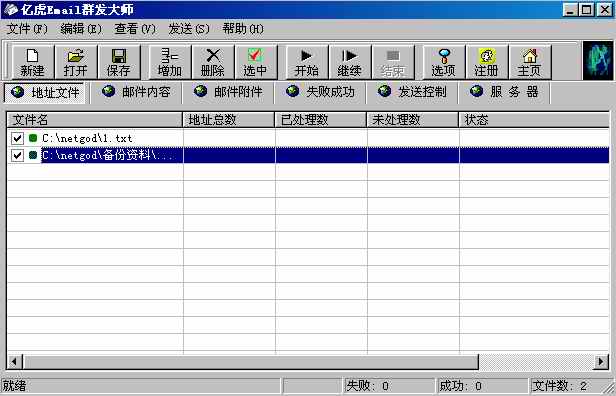616x396 pixels.
Task: Start sending with the 开始 play icon
Action: [x=307, y=62]
